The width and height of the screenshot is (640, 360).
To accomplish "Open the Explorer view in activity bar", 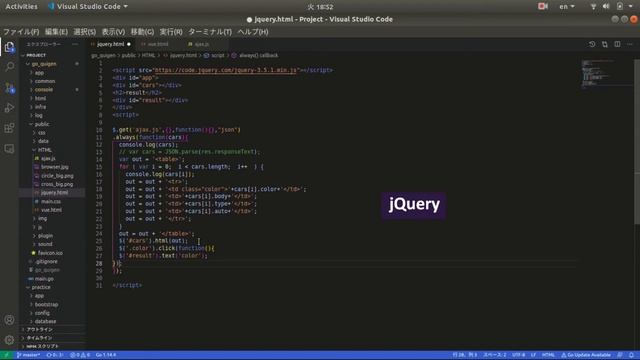I will (x=9, y=47).
